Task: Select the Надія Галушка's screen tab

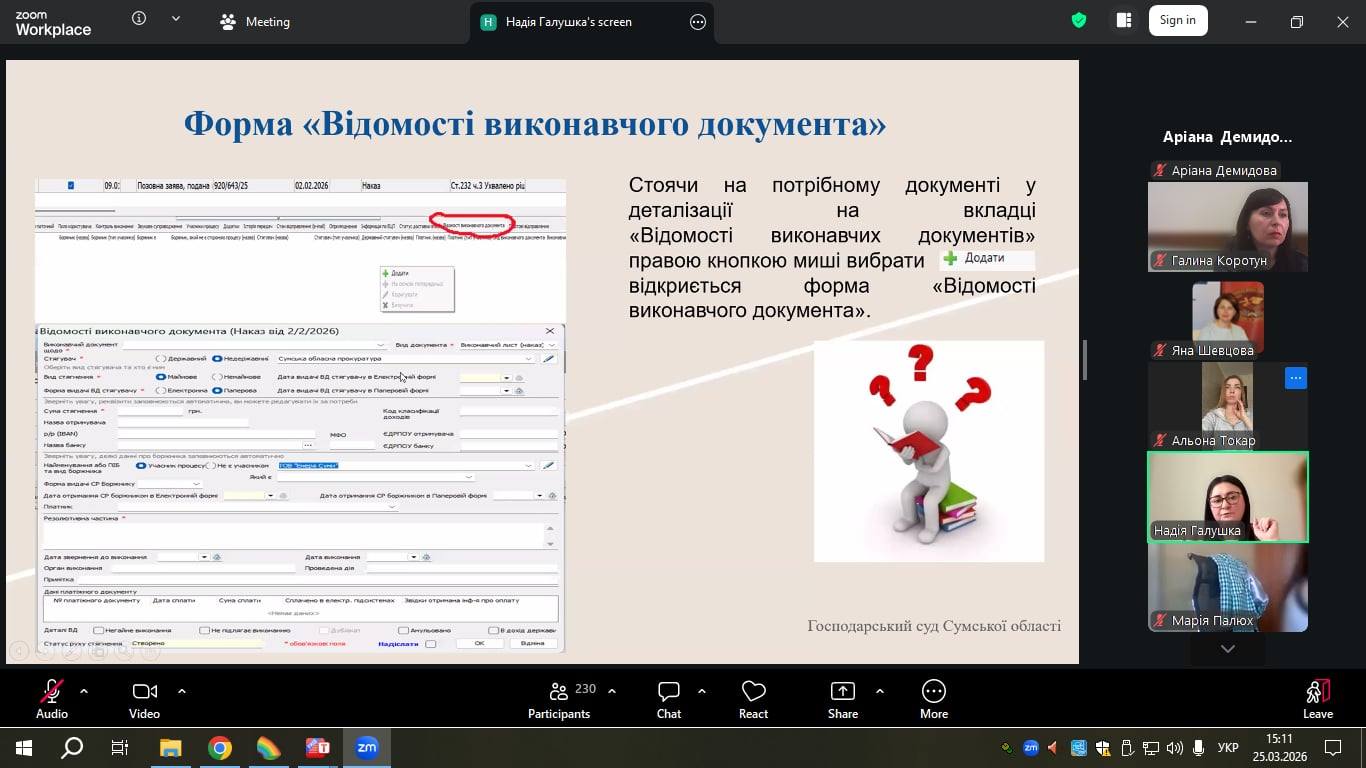Action: tap(580, 22)
